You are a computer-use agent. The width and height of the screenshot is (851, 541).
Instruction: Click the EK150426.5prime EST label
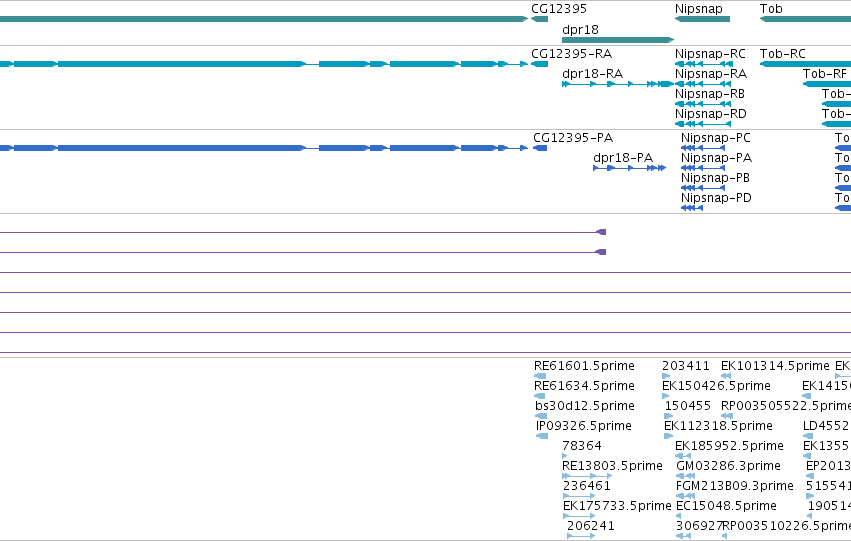click(716, 386)
